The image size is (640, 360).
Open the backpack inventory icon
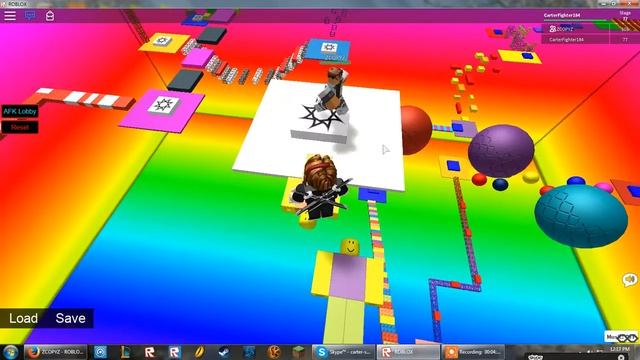(50, 16)
